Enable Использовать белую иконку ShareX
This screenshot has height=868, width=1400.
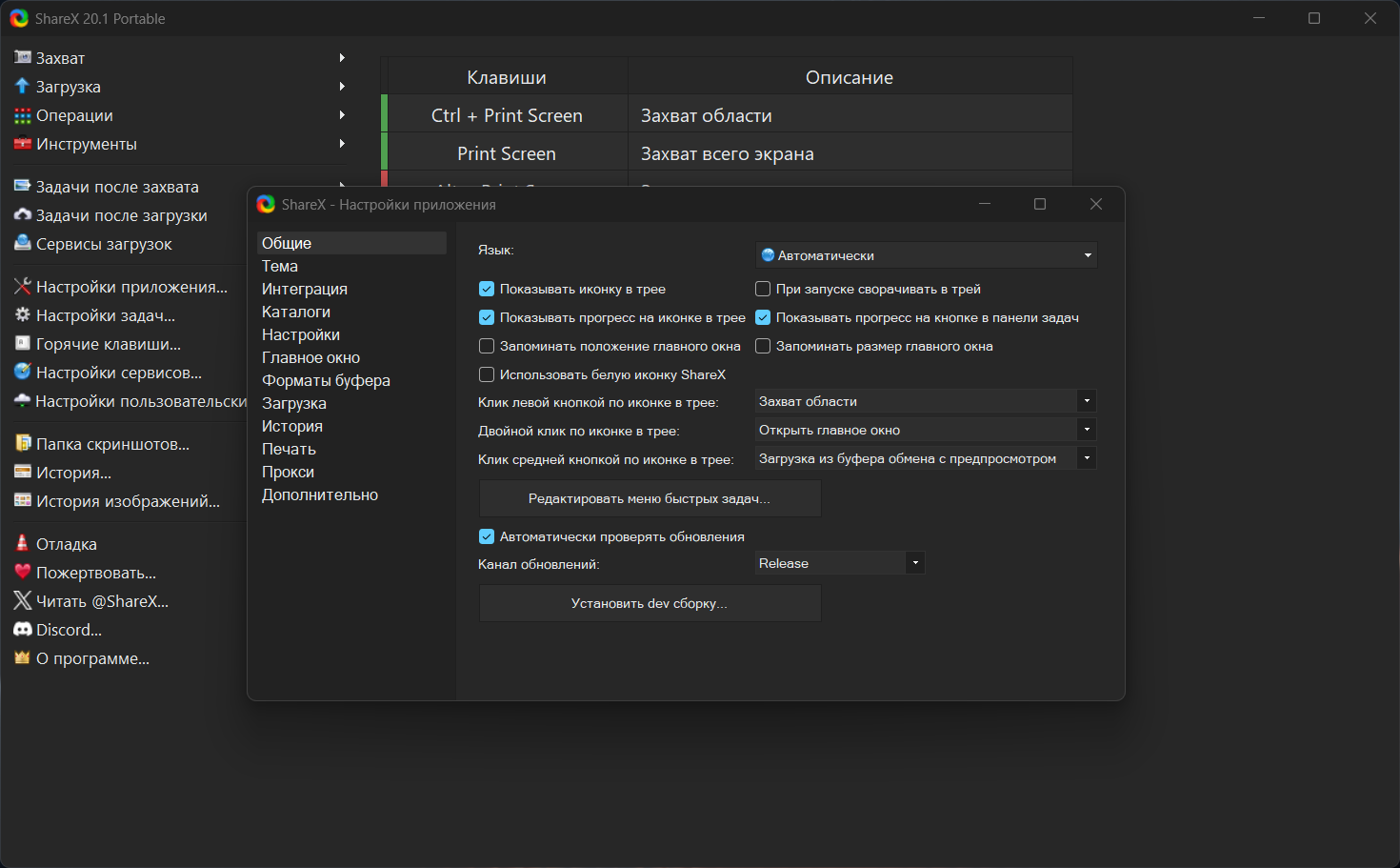point(487,374)
